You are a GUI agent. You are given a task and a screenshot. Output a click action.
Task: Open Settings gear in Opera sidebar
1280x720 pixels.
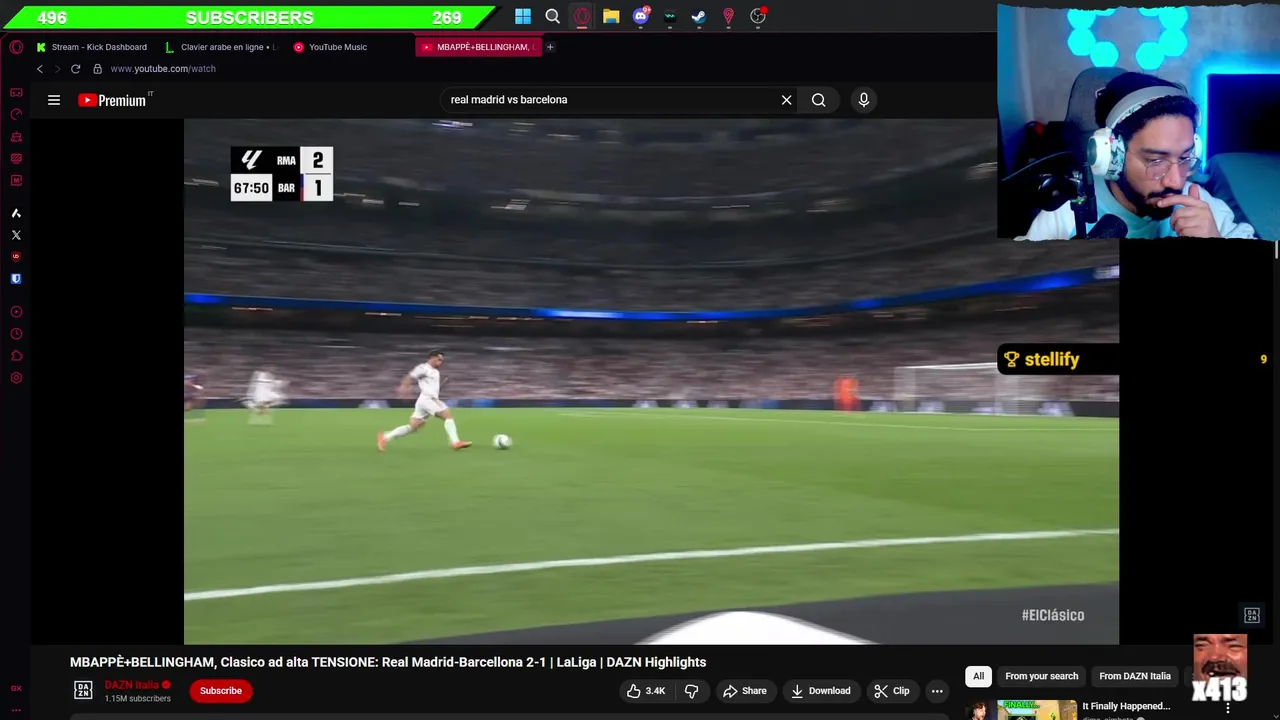(16, 378)
